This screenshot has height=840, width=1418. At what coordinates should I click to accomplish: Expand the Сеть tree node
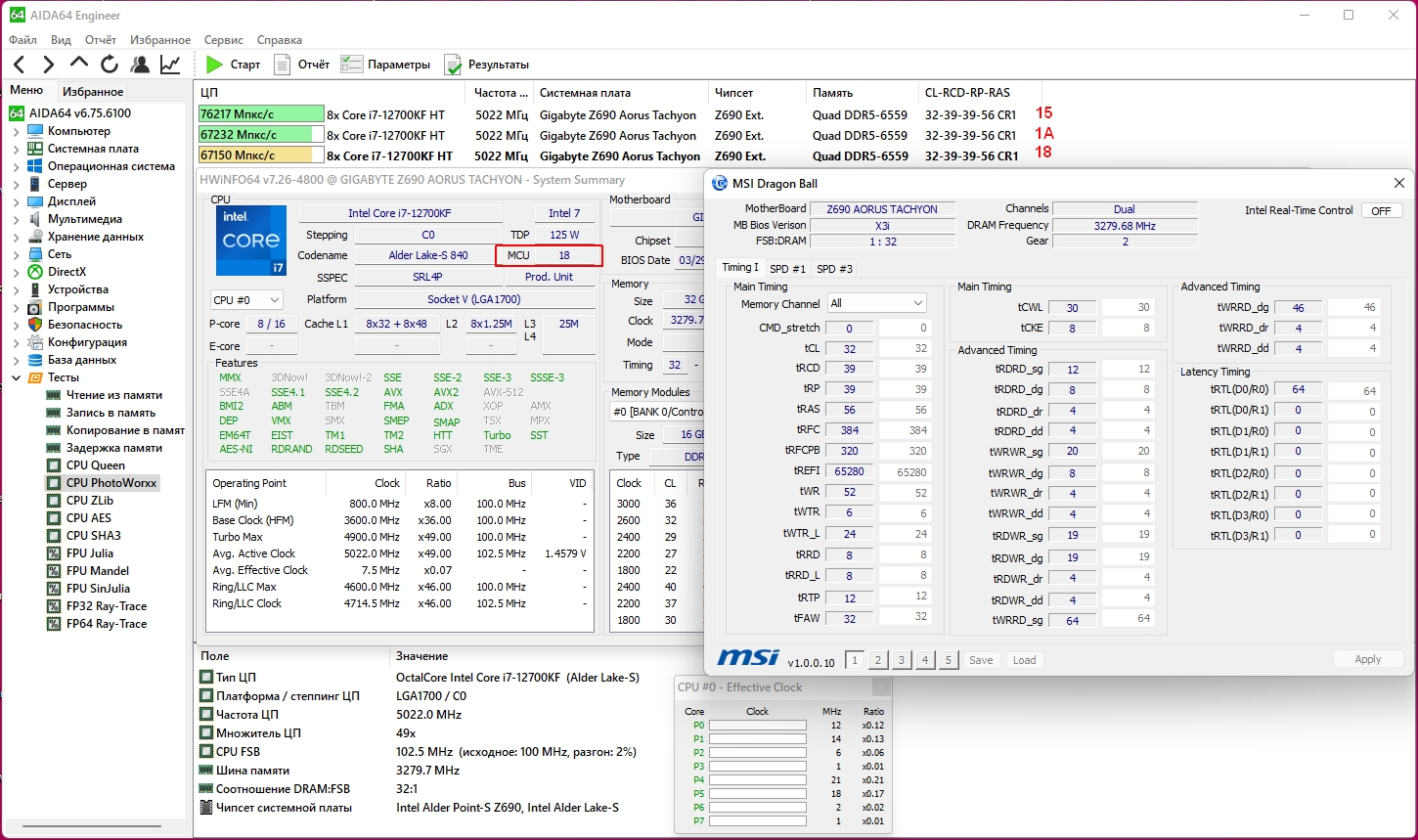(x=16, y=254)
